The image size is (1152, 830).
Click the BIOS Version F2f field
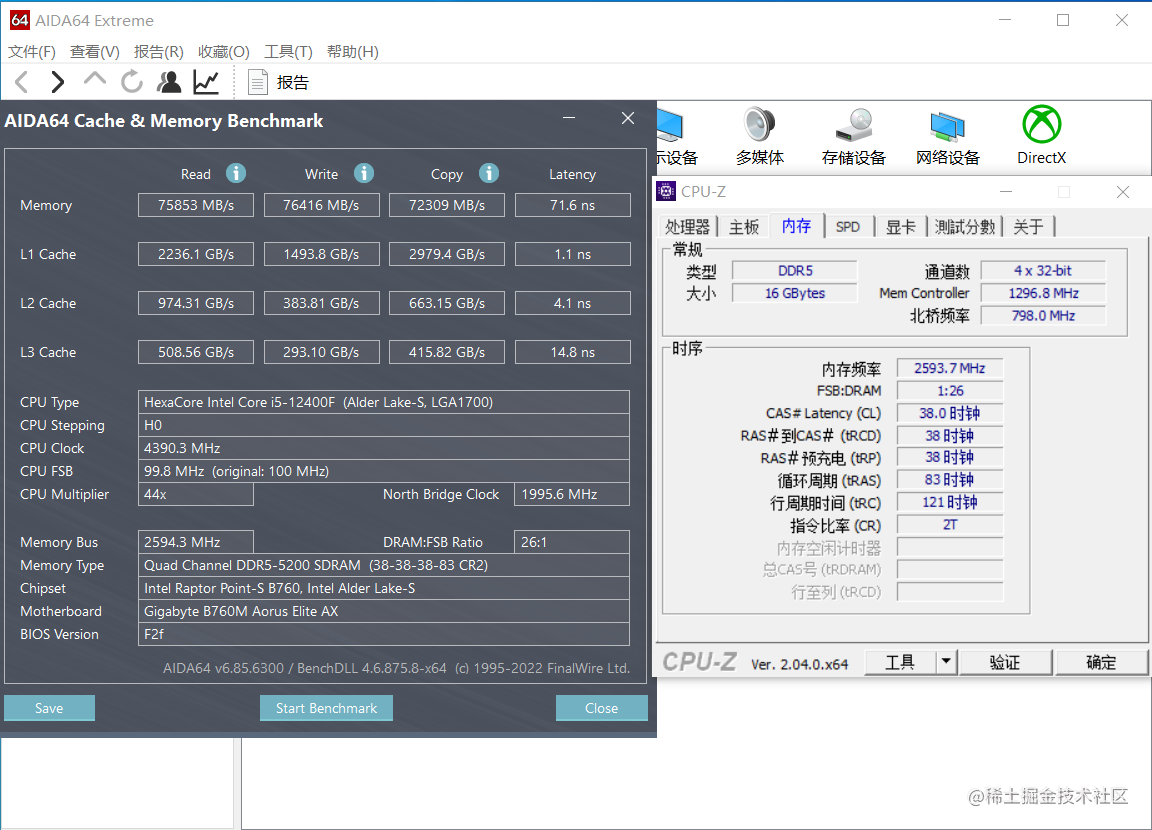click(x=384, y=634)
